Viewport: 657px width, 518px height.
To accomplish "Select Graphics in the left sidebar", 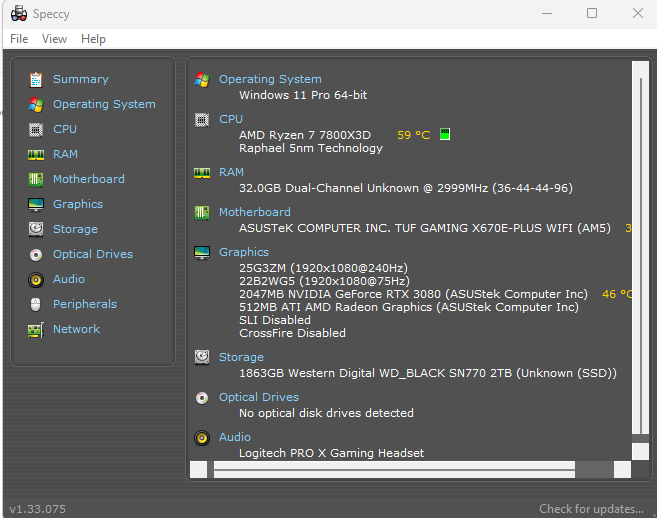I will 78,204.
